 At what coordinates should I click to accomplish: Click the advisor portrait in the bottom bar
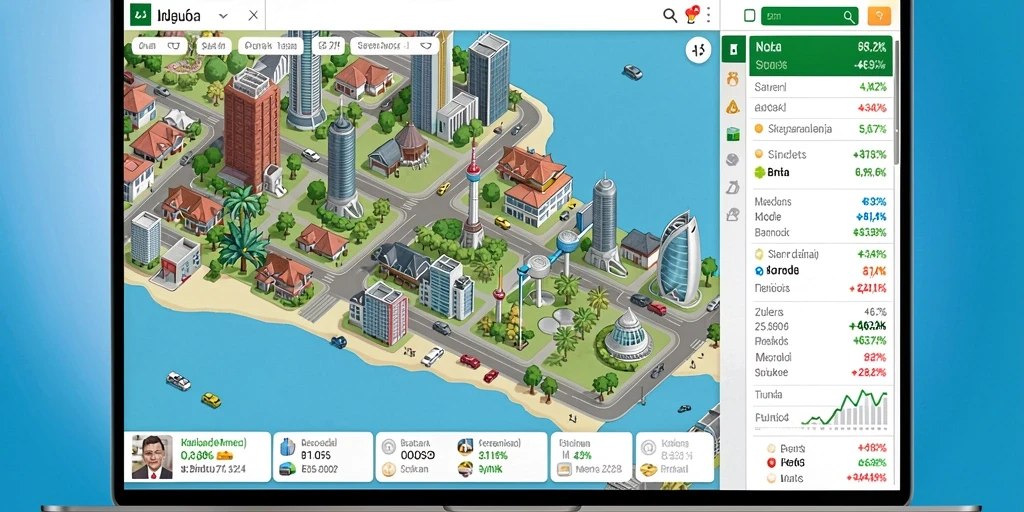pyautogui.click(x=152, y=457)
